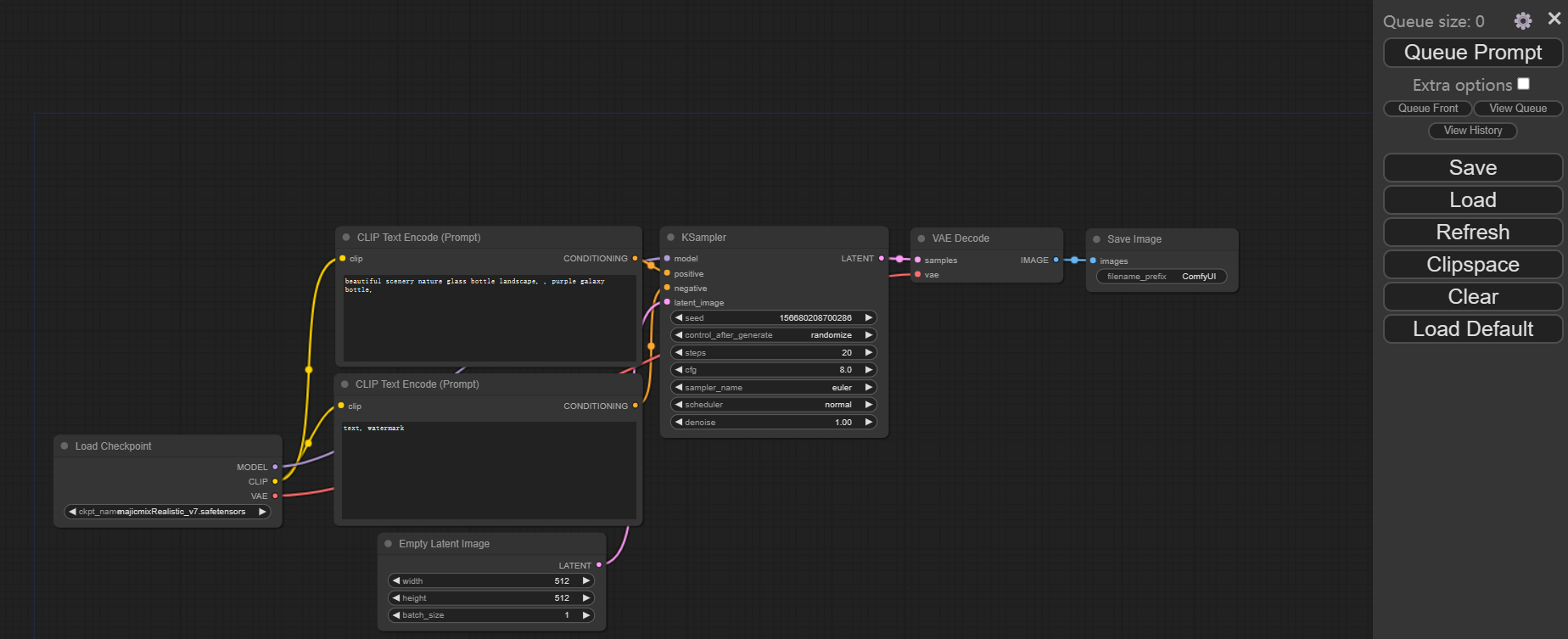
Task: Decrease steps with left arrow
Action: pos(679,352)
